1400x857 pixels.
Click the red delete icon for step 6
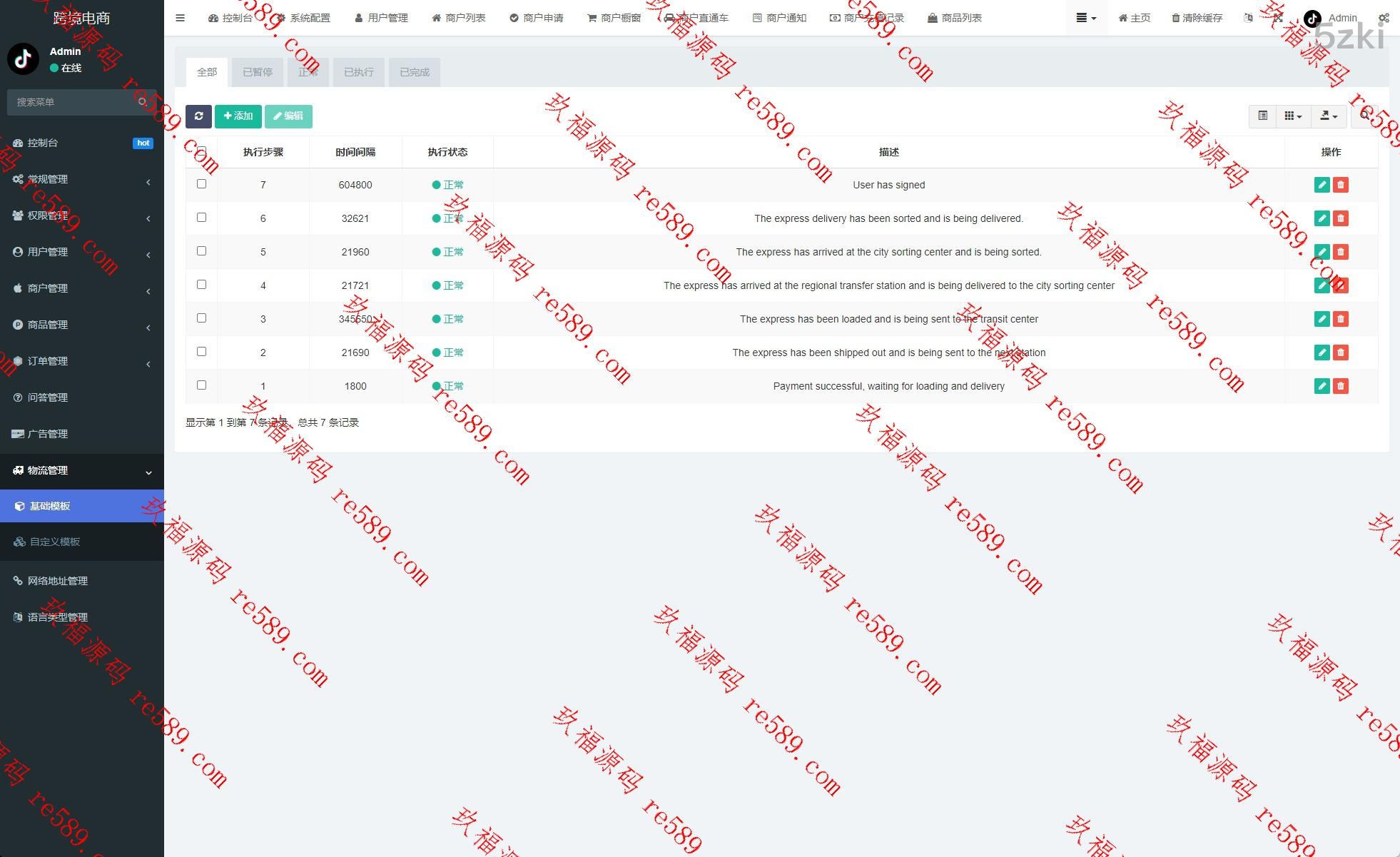tap(1341, 218)
